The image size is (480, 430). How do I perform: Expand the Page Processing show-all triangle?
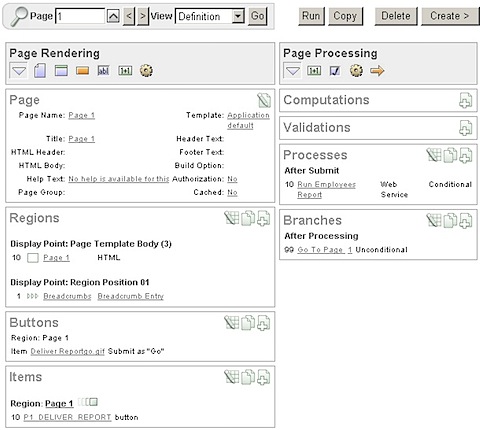293,71
